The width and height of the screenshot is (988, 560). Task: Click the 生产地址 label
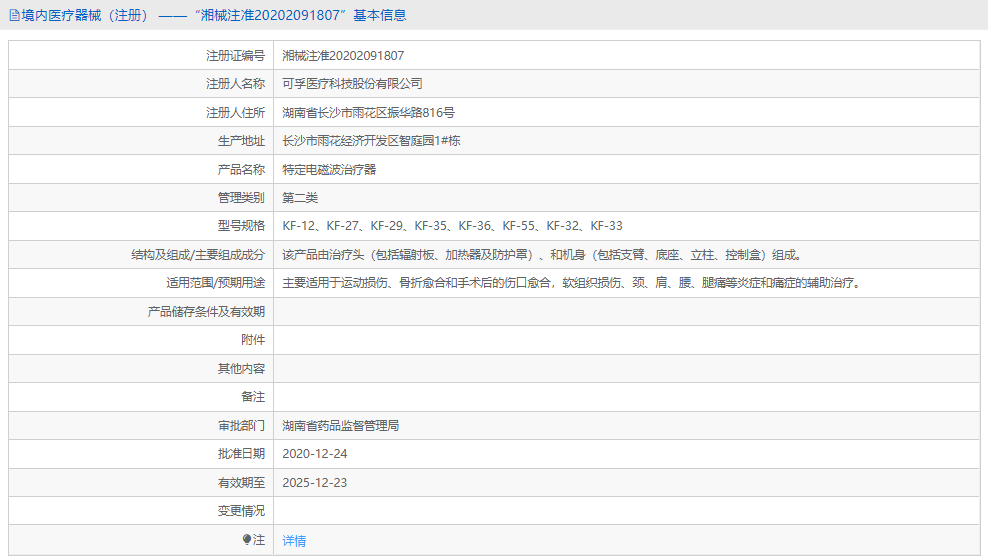tap(241, 141)
